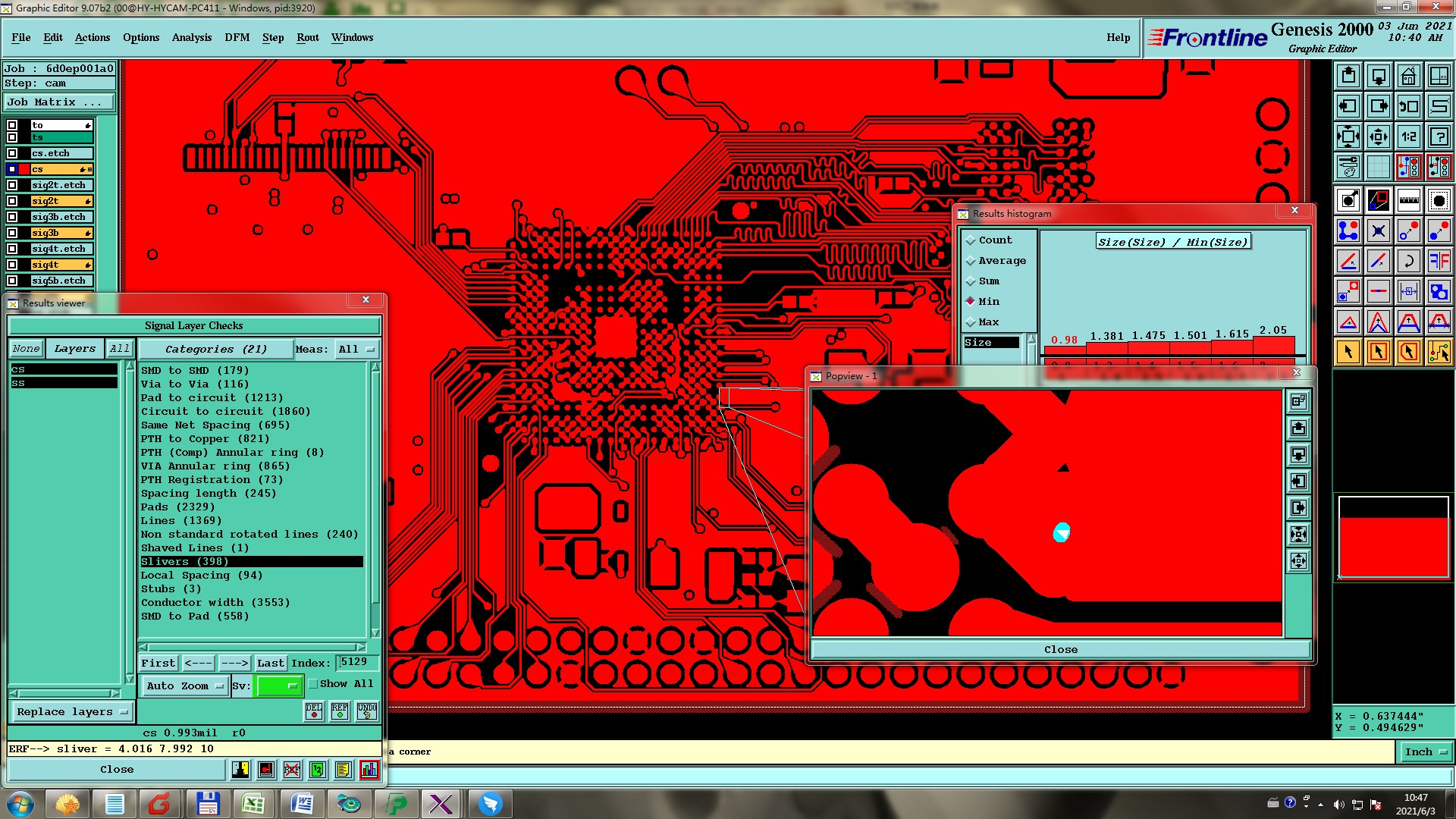Image resolution: width=1456 pixels, height=819 pixels.
Task: Click the green 12 numbered page icon
Action: [x=318, y=770]
